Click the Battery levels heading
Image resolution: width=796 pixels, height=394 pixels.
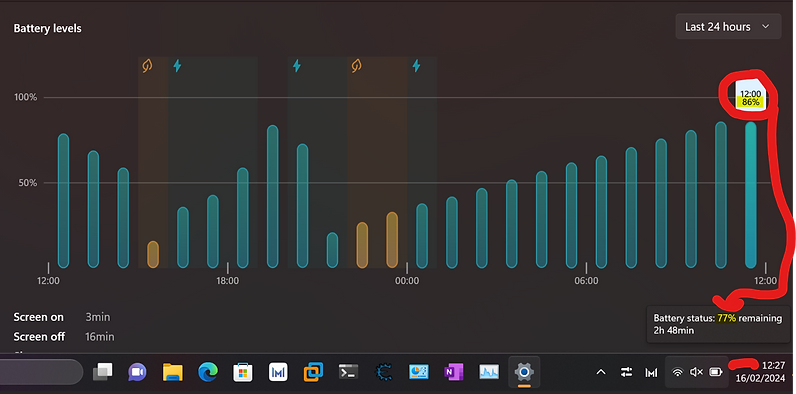[x=47, y=28]
